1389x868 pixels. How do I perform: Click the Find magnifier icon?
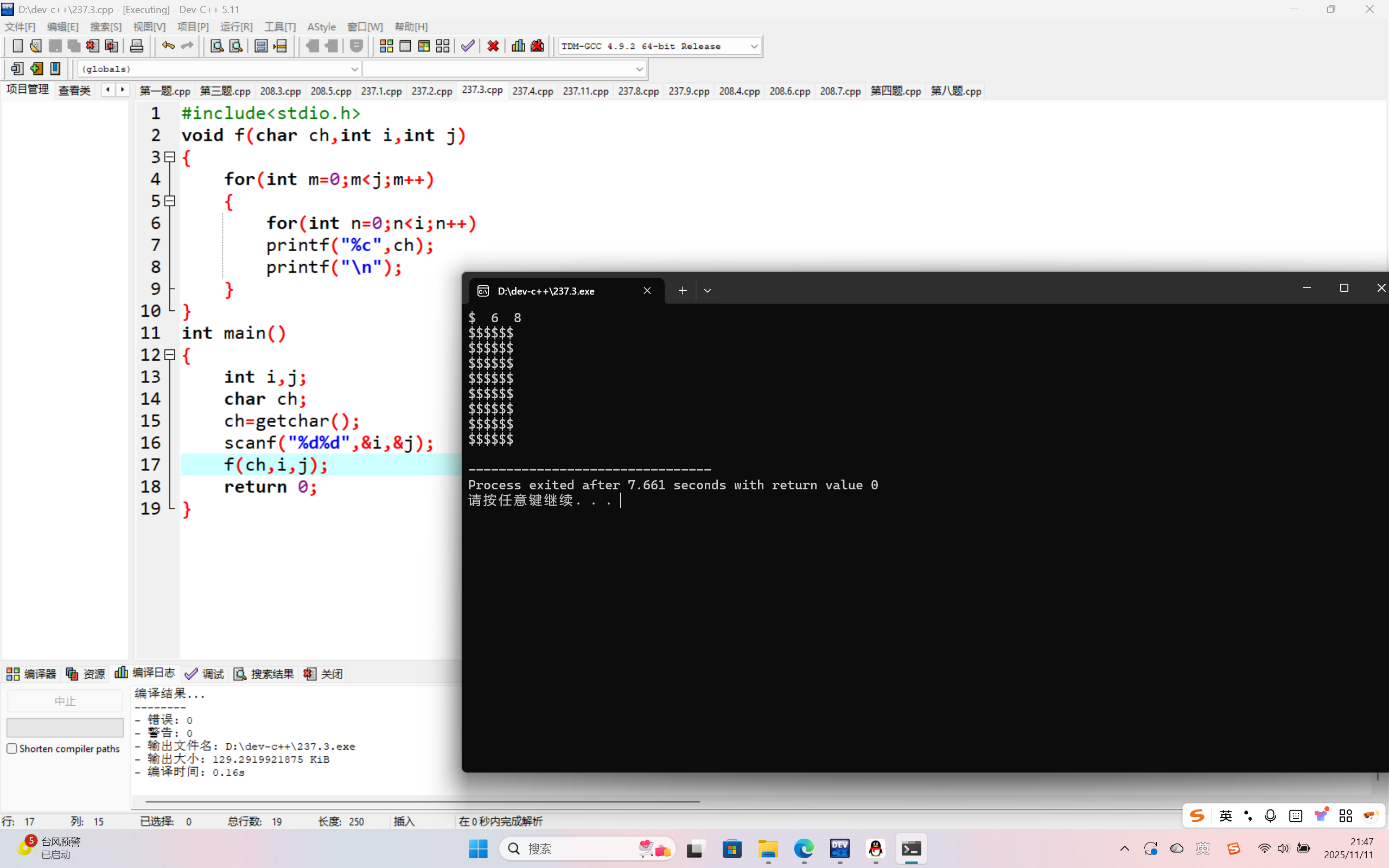coord(216,46)
